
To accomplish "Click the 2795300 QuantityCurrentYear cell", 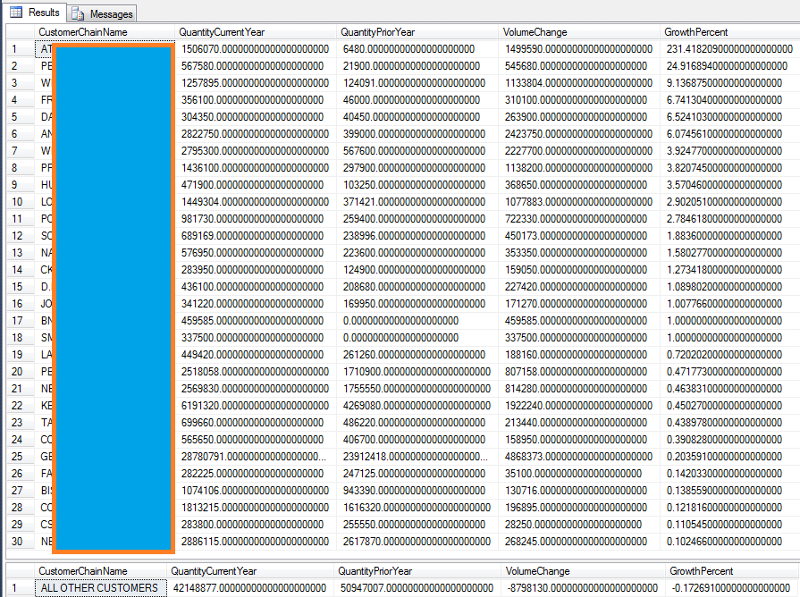I will point(256,151).
